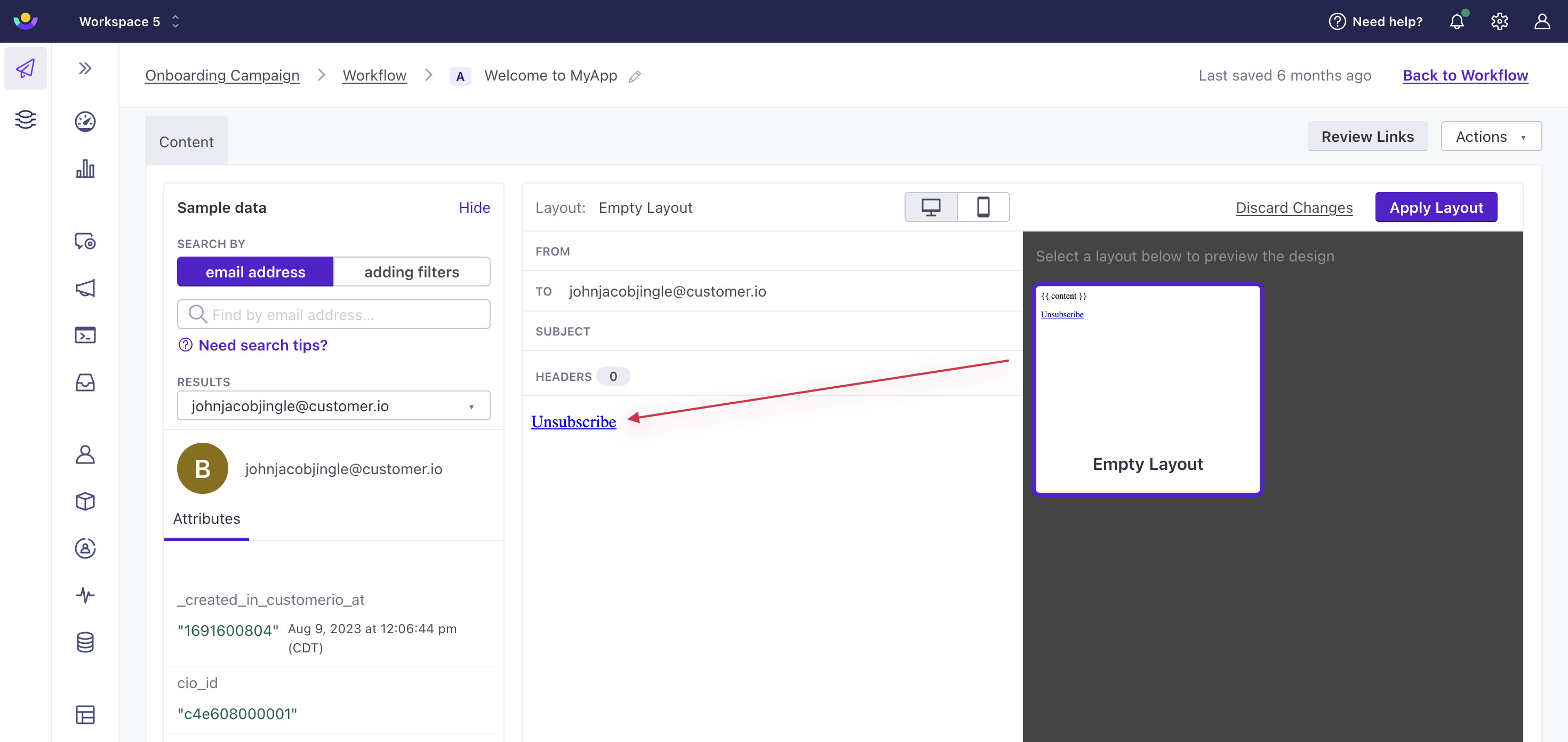Open the people/contacts icon in sidebar
1568x742 pixels.
pos(85,453)
